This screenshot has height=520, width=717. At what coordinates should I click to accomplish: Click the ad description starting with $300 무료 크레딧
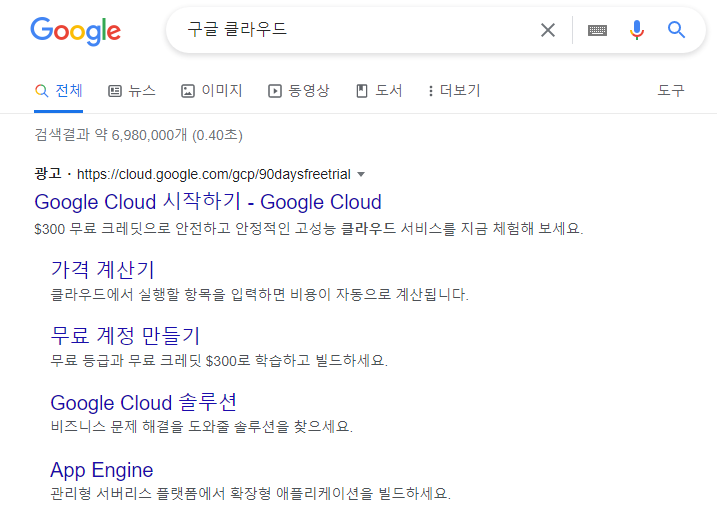pyautogui.click(x=309, y=228)
